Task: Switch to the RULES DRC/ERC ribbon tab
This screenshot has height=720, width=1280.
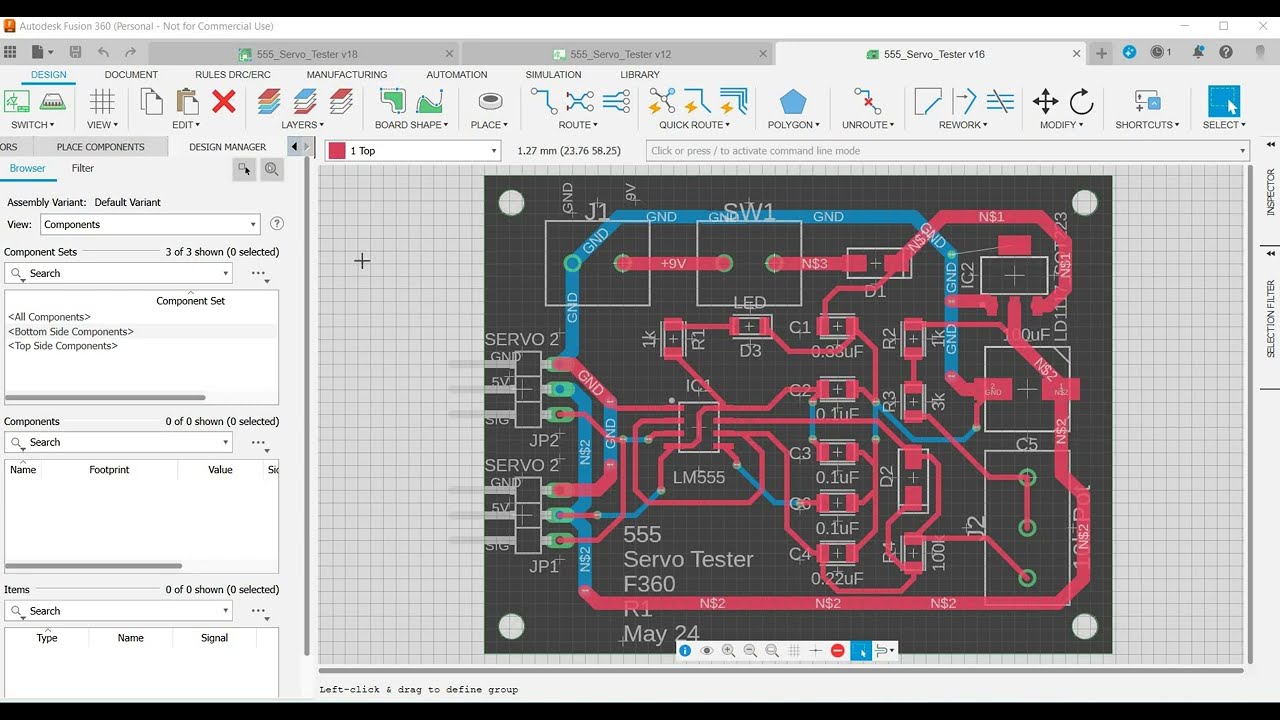Action: 233,75
